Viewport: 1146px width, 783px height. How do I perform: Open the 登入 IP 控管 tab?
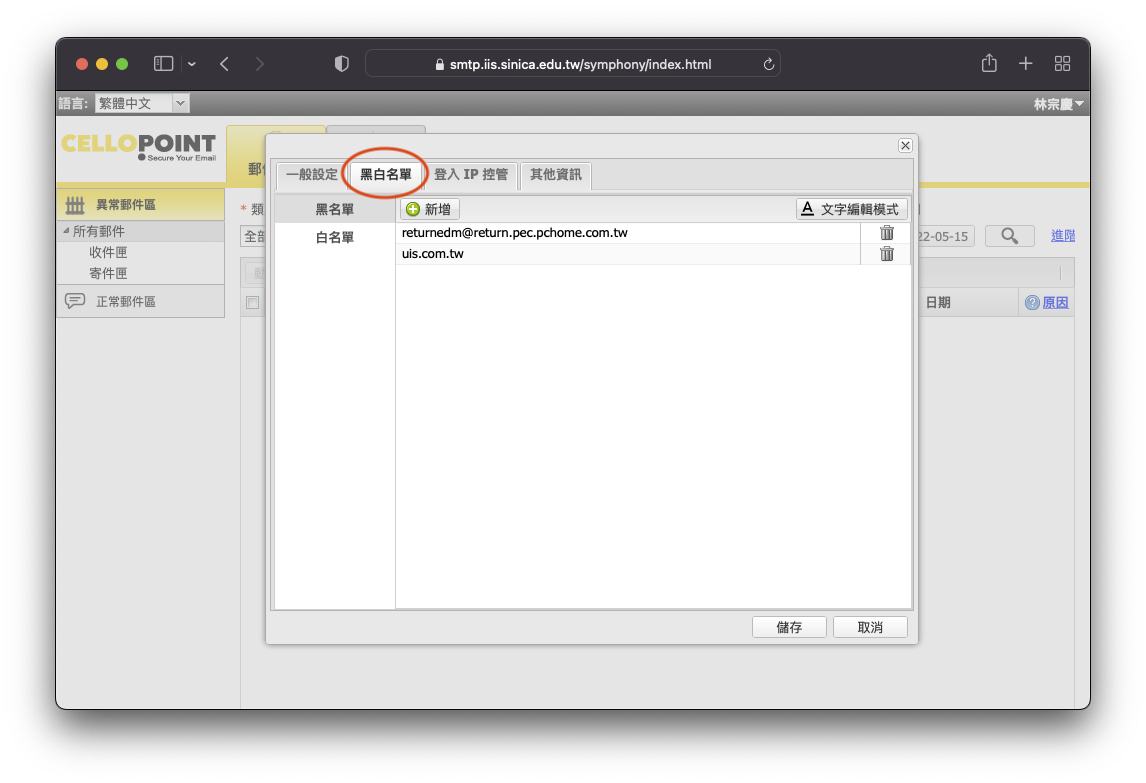click(x=471, y=175)
